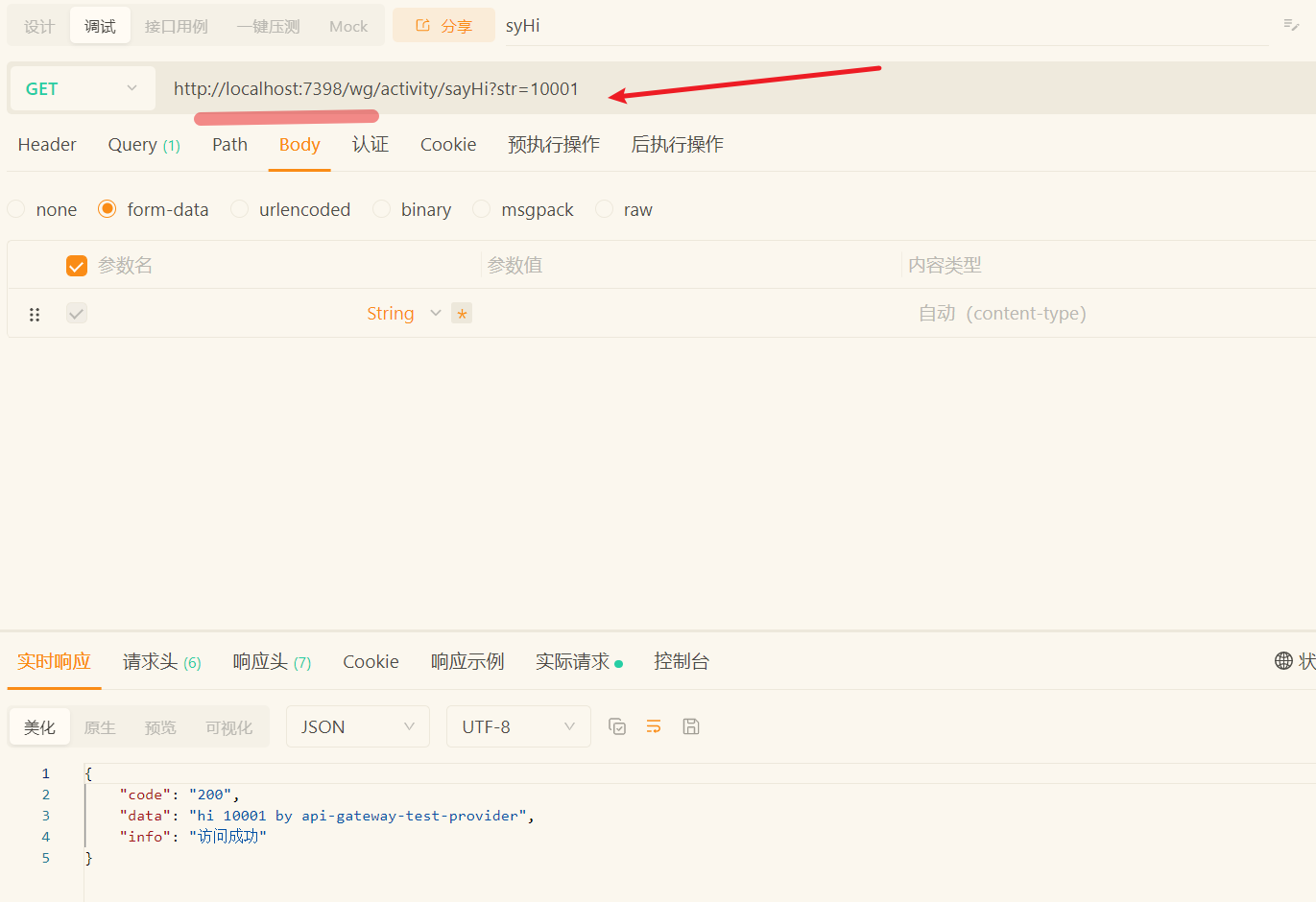The image size is (1316, 902).
Task: Choose the urlencoded body type
Action: coord(240,209)
